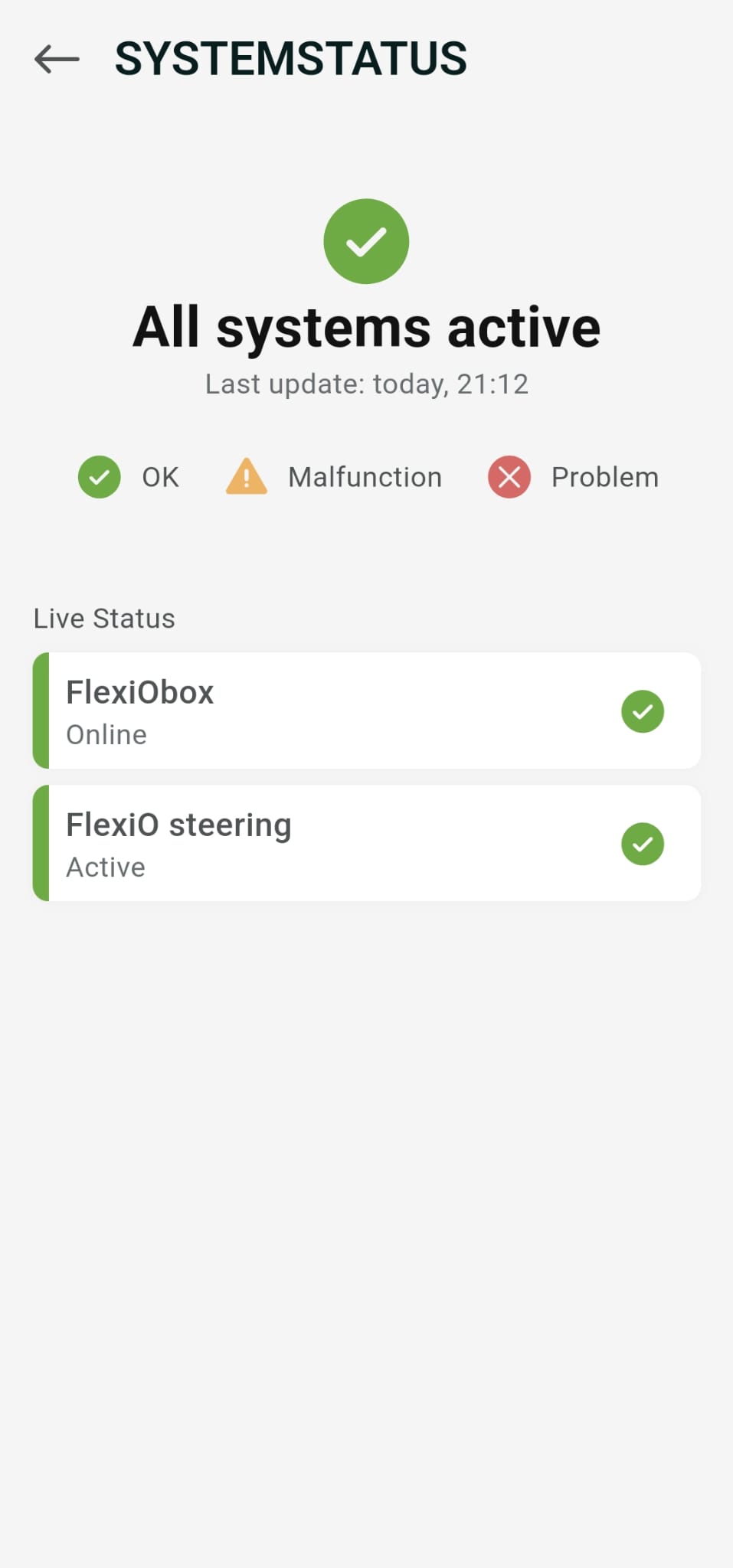
Task: Expand the FlexiO steering status card
Action: pos(366,842)
